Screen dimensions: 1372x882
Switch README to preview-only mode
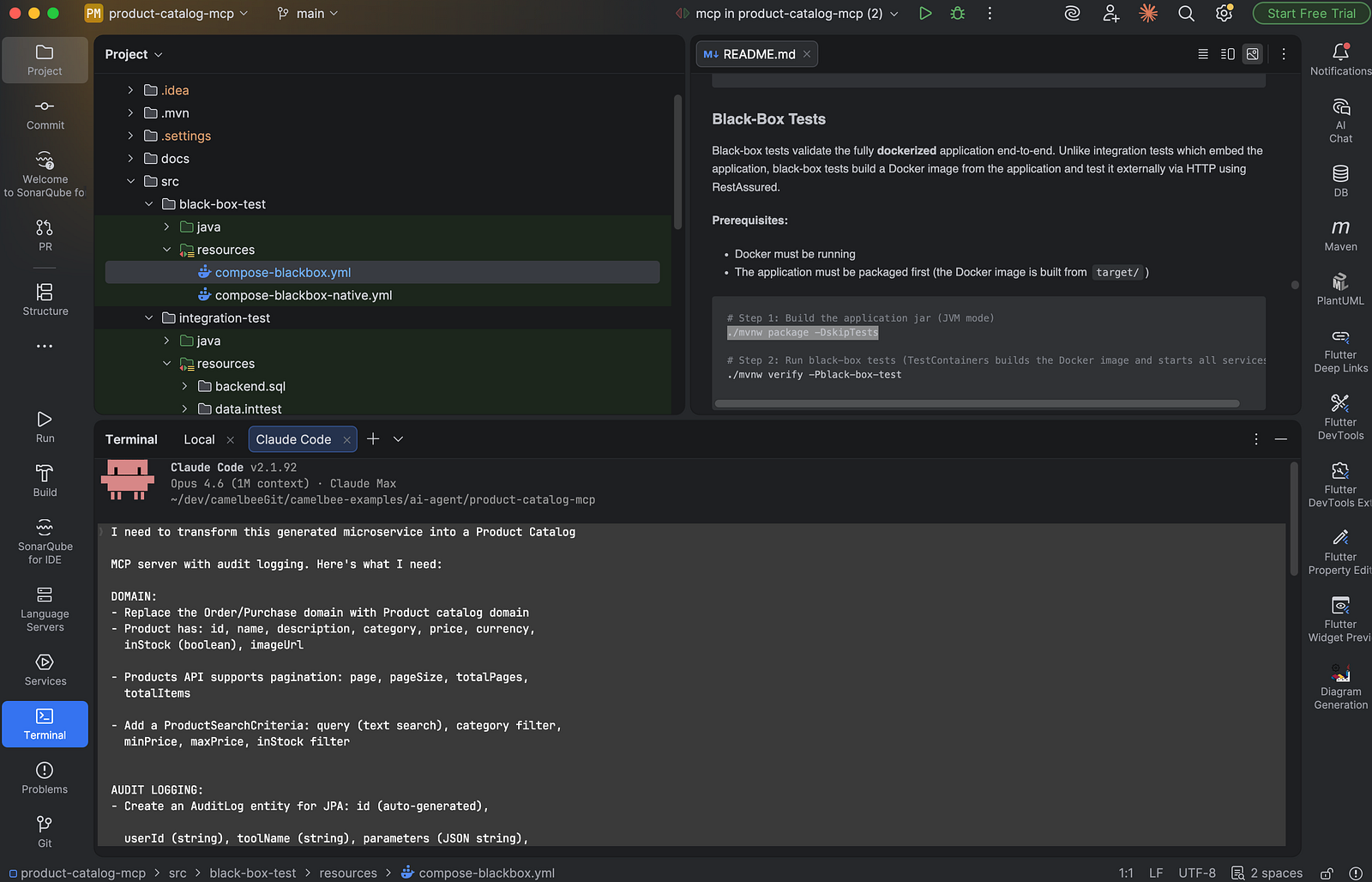(x=1253, y=54)
